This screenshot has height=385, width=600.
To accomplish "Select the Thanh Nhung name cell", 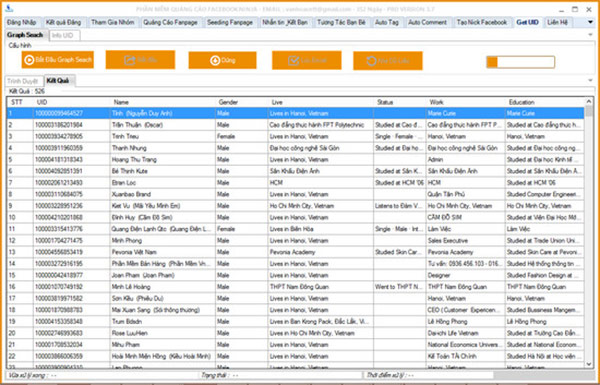I will pos(163,148).
